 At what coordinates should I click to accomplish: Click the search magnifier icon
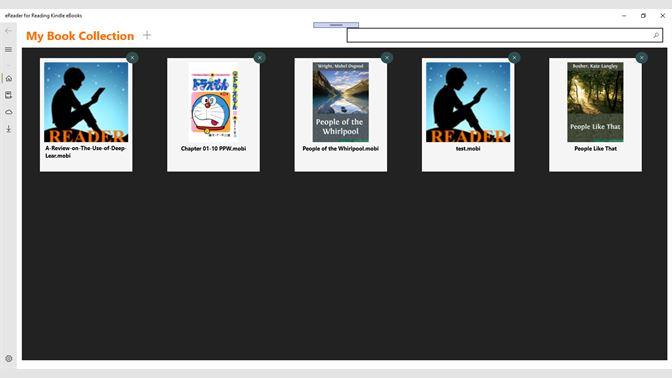[x=656, y=35]
